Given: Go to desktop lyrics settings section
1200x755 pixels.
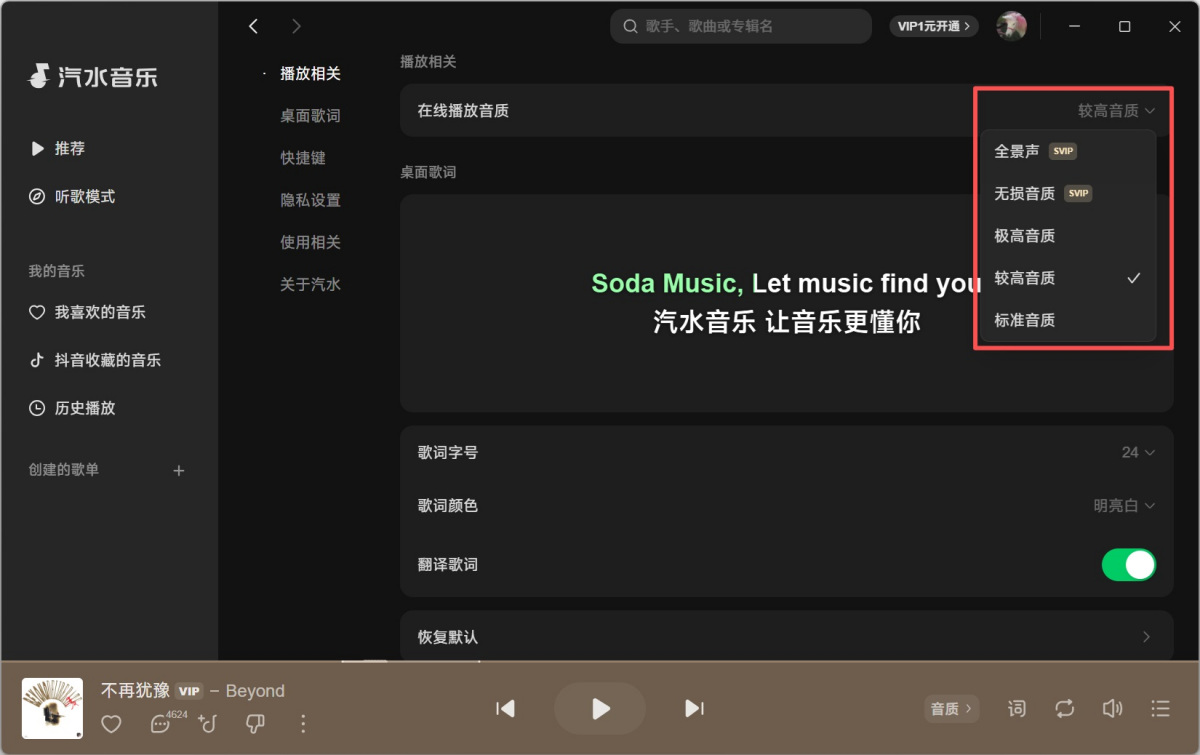Looking at the screenshot, I should 310,116.
